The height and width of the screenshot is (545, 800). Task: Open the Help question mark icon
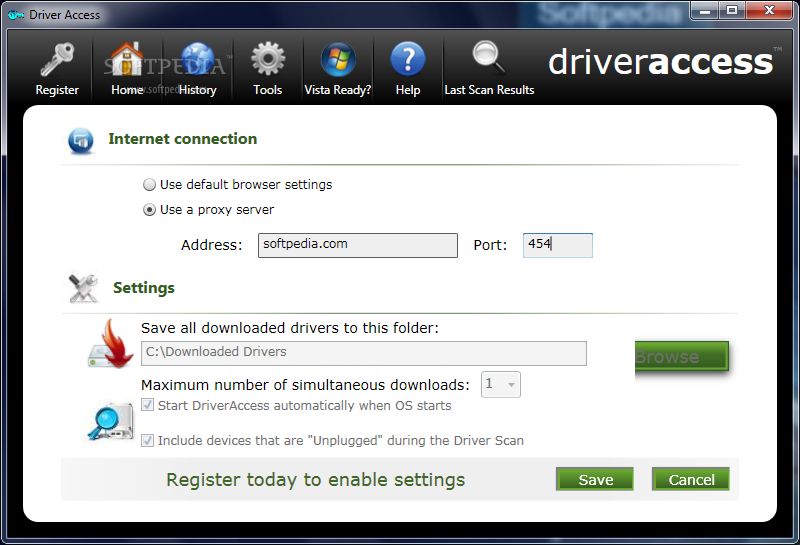[x=408, y=59]
